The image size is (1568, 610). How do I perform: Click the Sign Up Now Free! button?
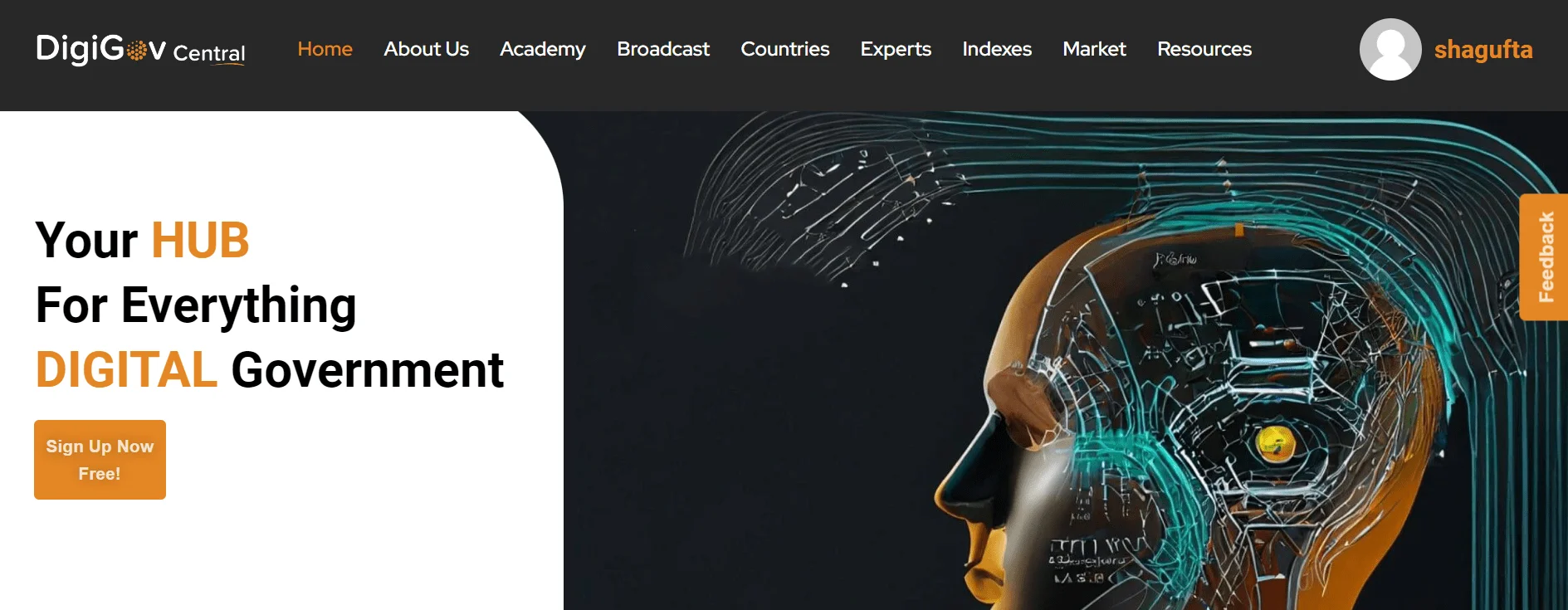(100, 460)
